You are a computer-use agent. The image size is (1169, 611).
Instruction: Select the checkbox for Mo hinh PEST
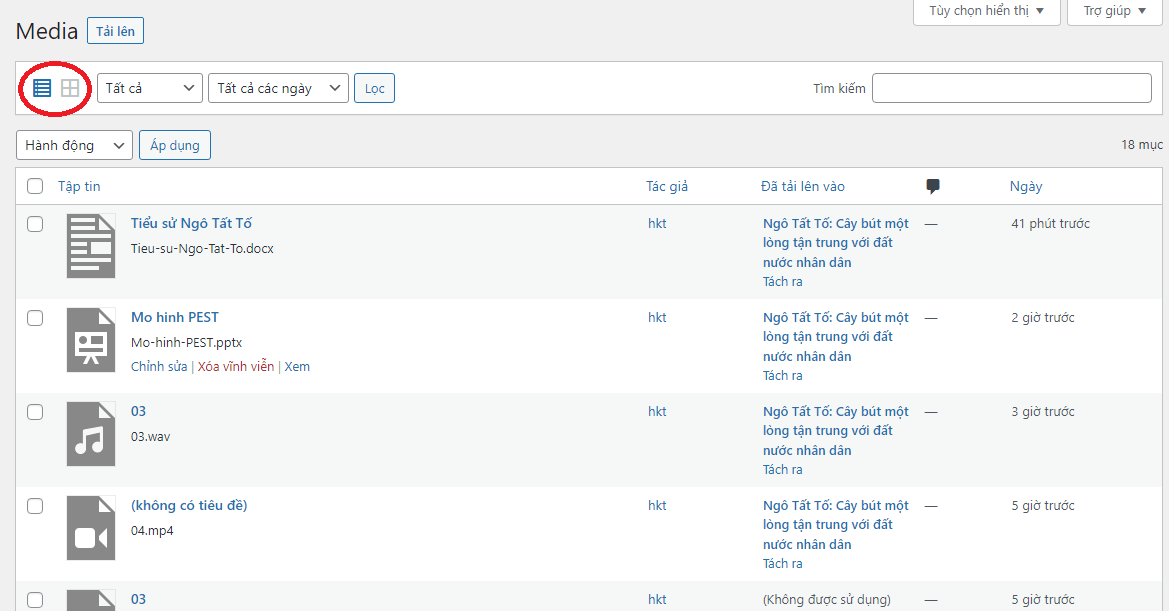[35, 318]
